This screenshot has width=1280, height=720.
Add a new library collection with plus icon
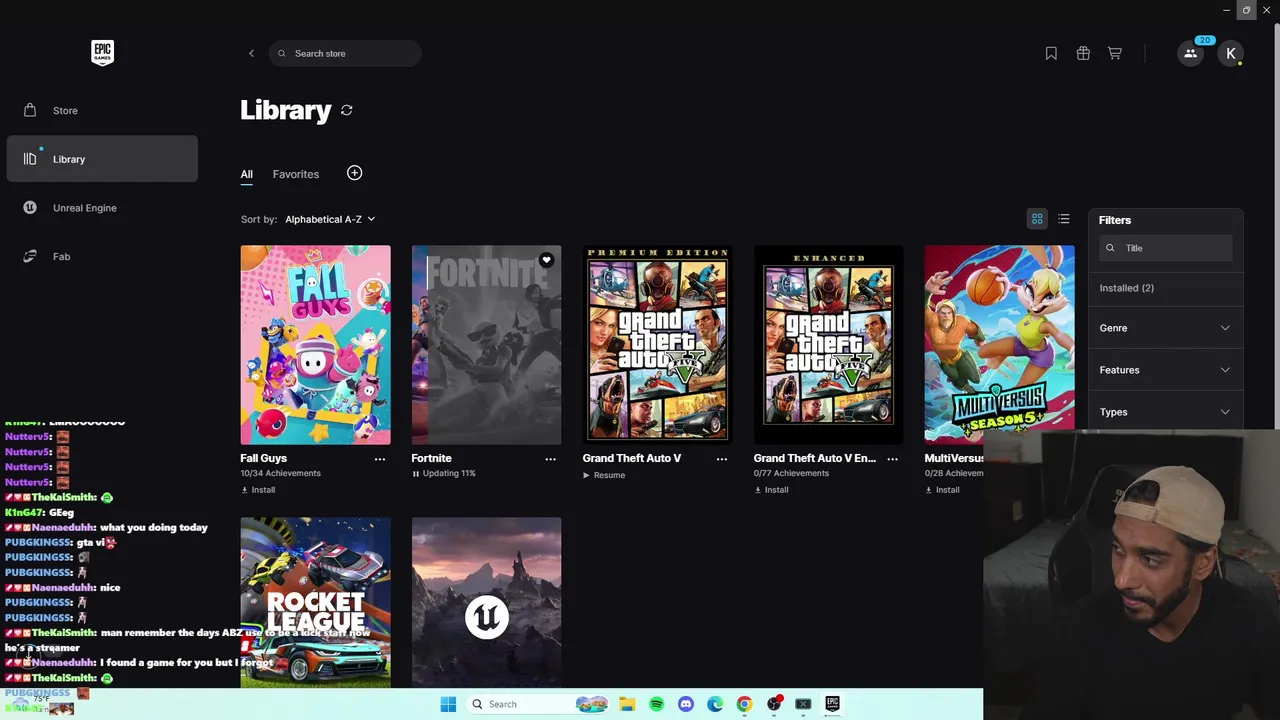click(x=354, y=173)
